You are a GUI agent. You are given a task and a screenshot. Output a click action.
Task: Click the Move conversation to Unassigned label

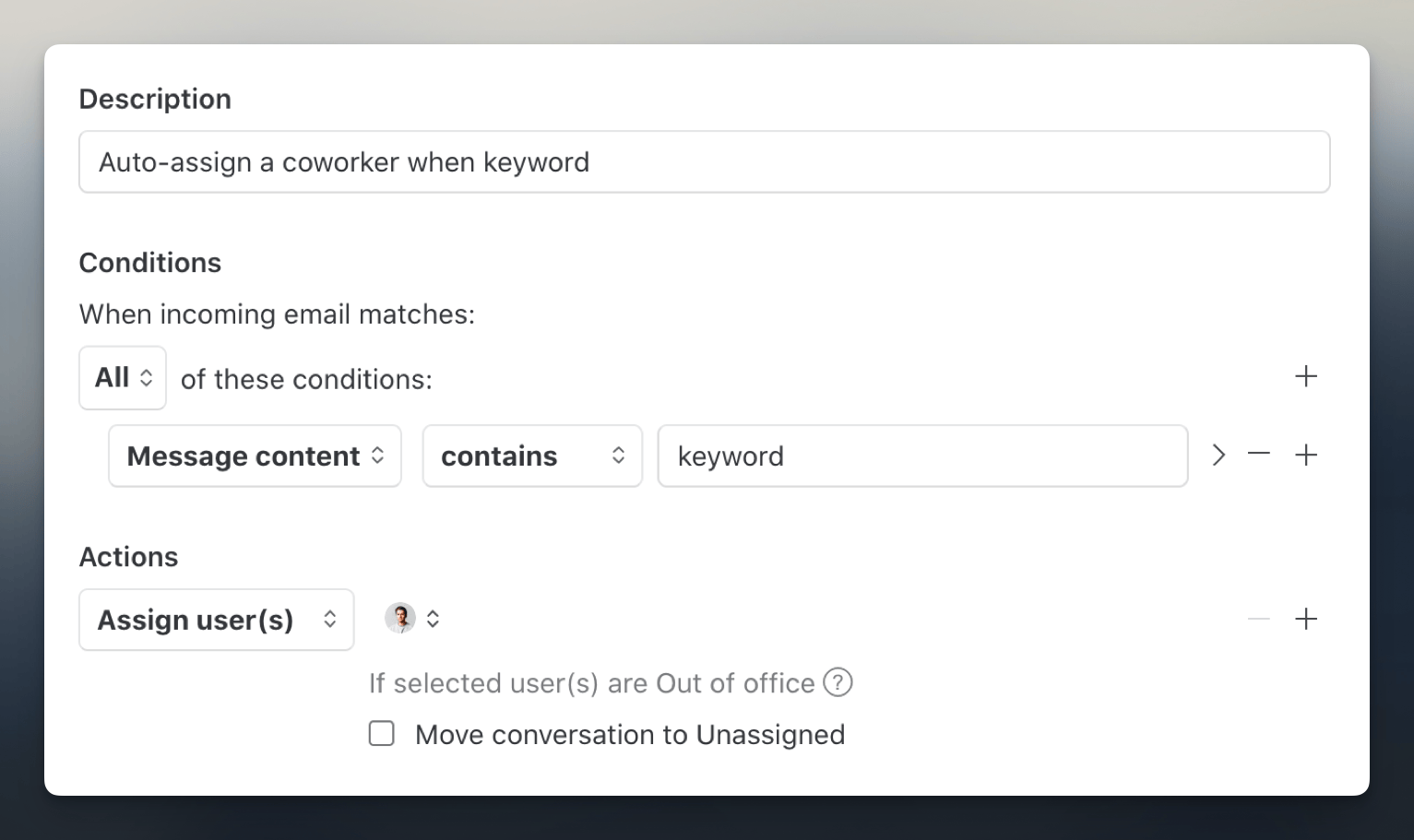tap(629, 735)
